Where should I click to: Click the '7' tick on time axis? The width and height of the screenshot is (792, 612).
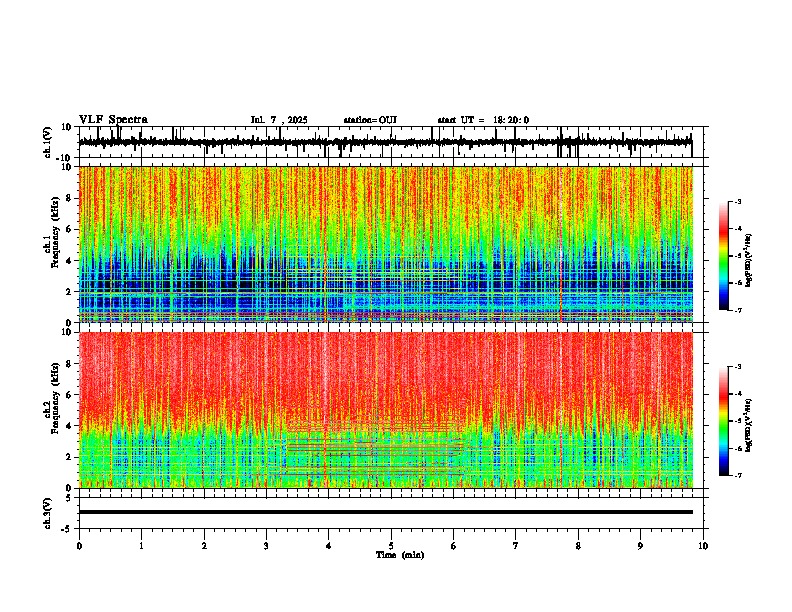click(x=516, y=546)
